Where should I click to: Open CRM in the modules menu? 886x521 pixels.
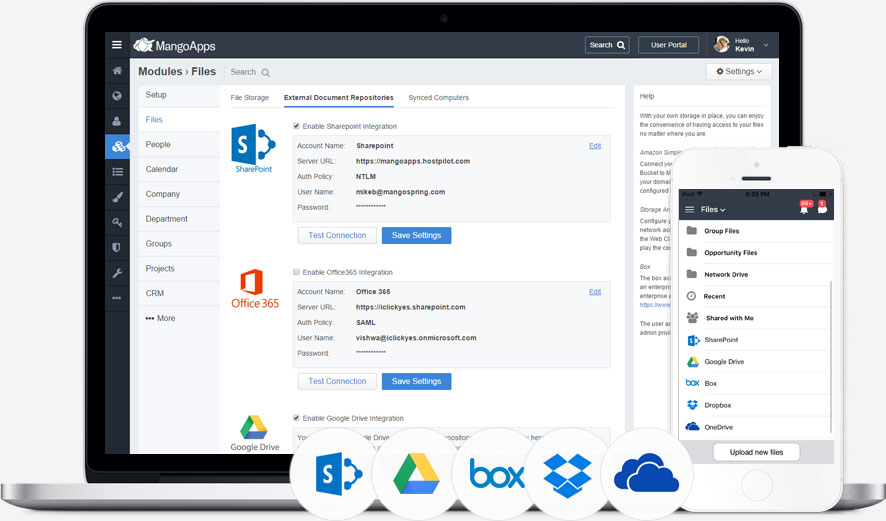[x=179, y=294]
